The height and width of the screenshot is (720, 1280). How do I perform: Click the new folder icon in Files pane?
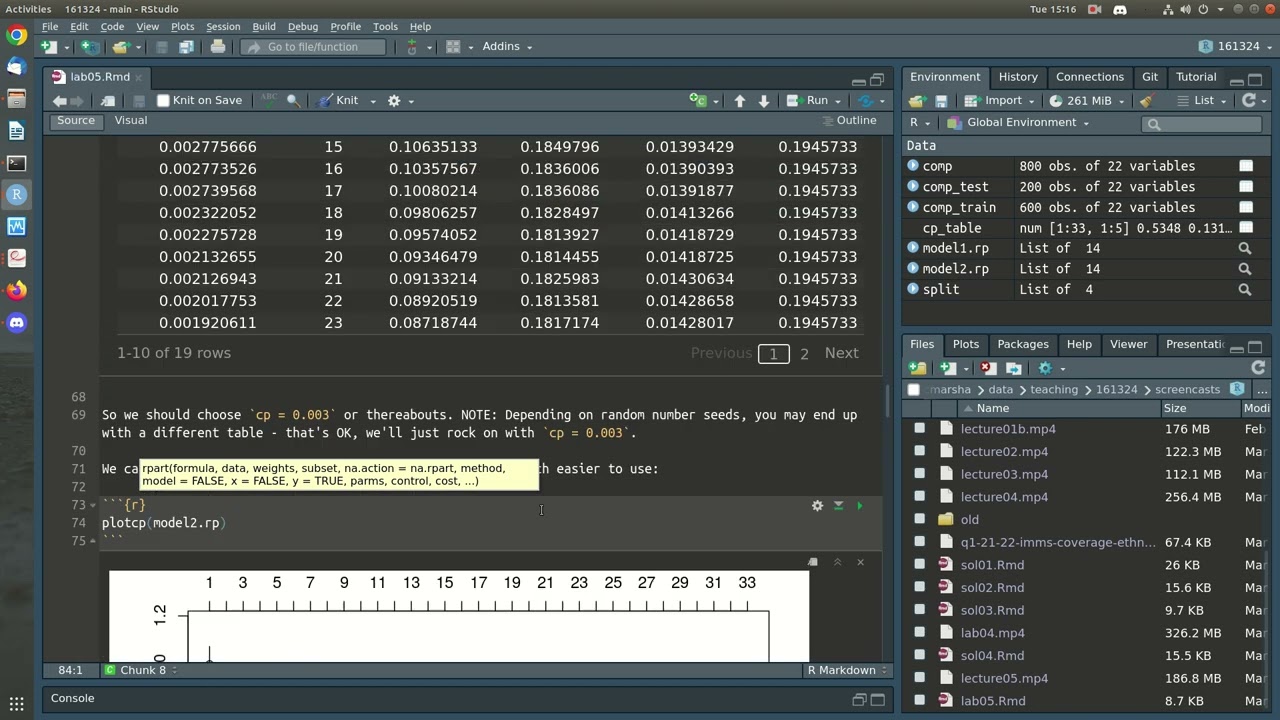pos(917,368)
